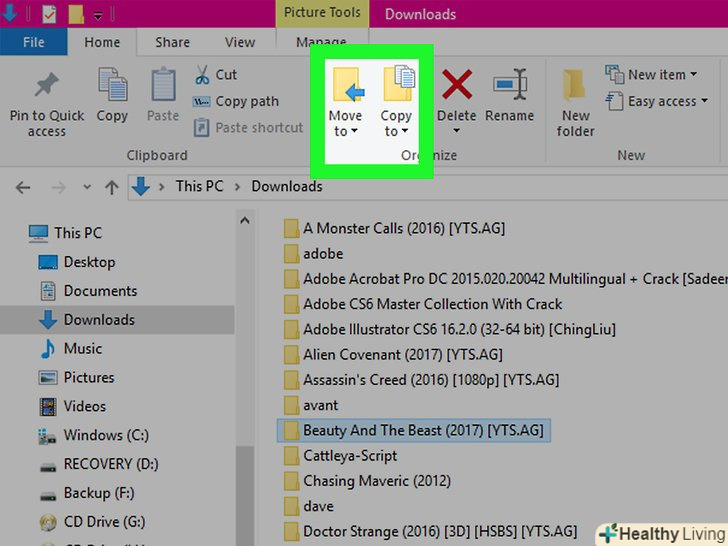Viewport: 728px width, 546px height.
Task: Open Desktop in navigation pane
Action: point(77,262)
